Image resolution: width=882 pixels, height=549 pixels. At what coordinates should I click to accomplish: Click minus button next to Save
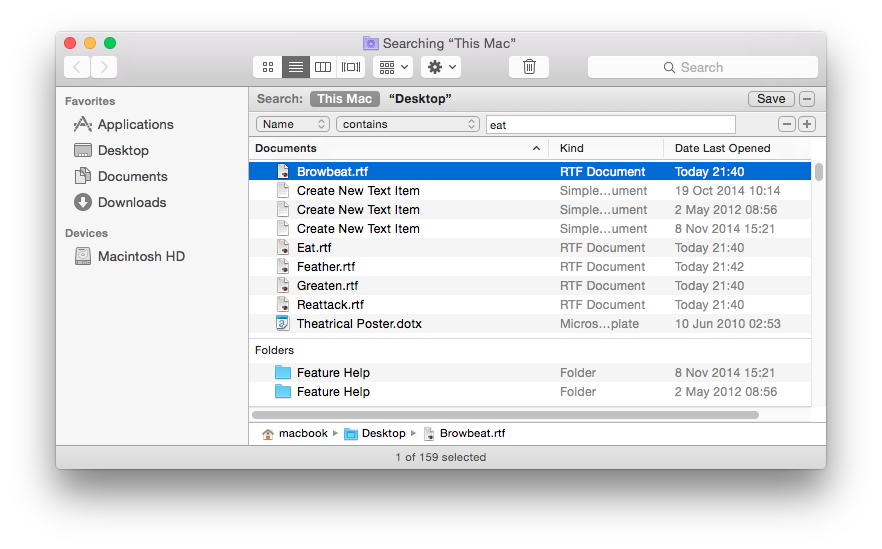pyautogui.click(x=807, y=99)
